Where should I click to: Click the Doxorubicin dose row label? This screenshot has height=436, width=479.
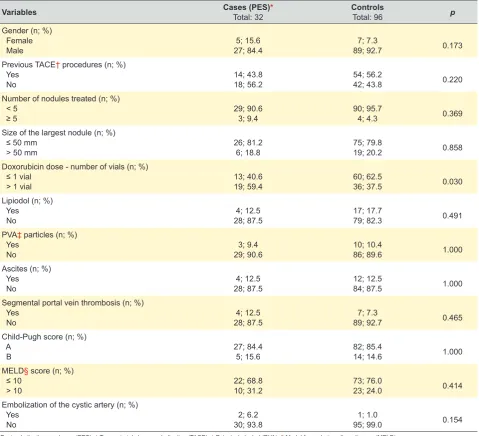(75, 167)
